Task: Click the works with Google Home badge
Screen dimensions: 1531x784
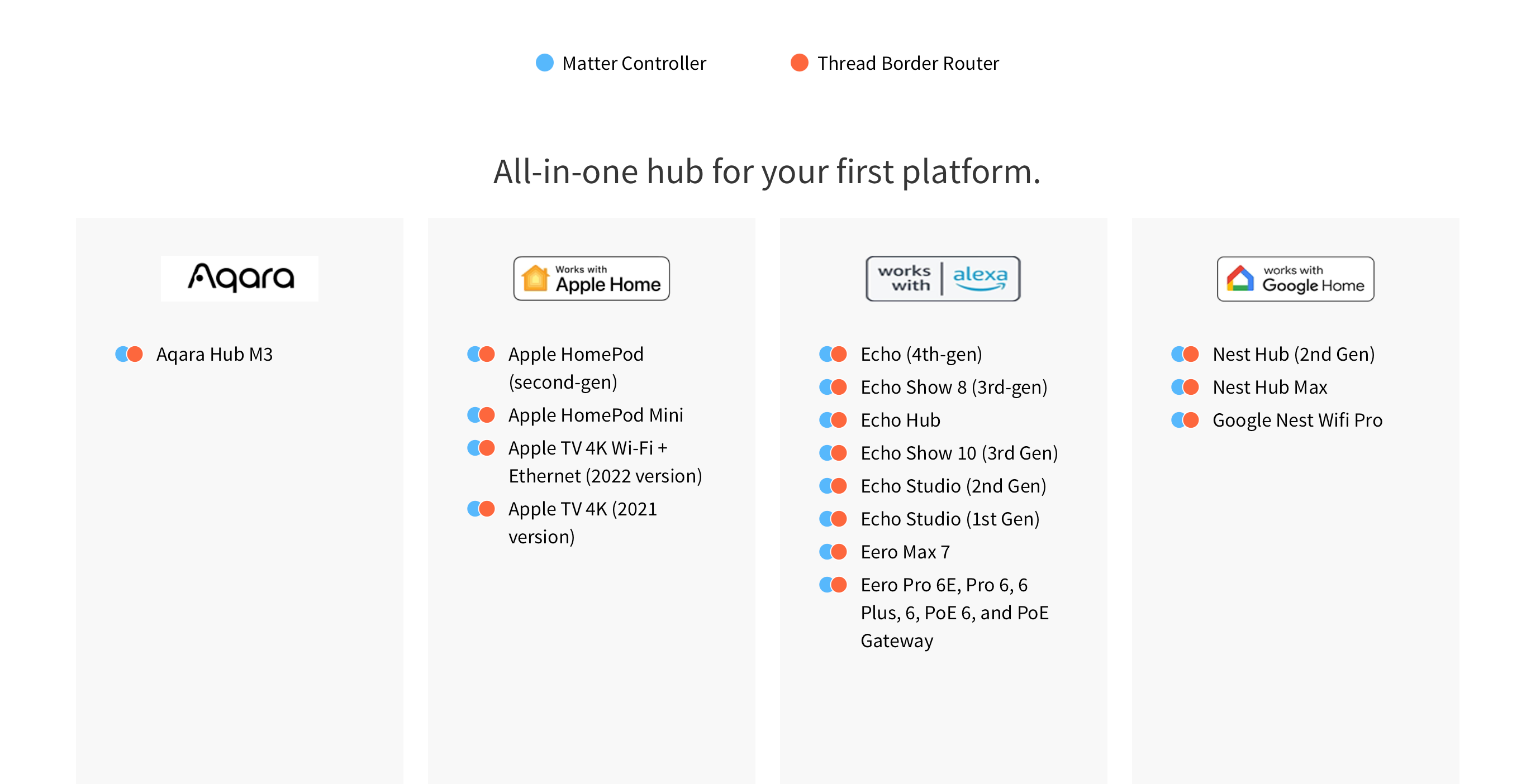Action: 1295,279
